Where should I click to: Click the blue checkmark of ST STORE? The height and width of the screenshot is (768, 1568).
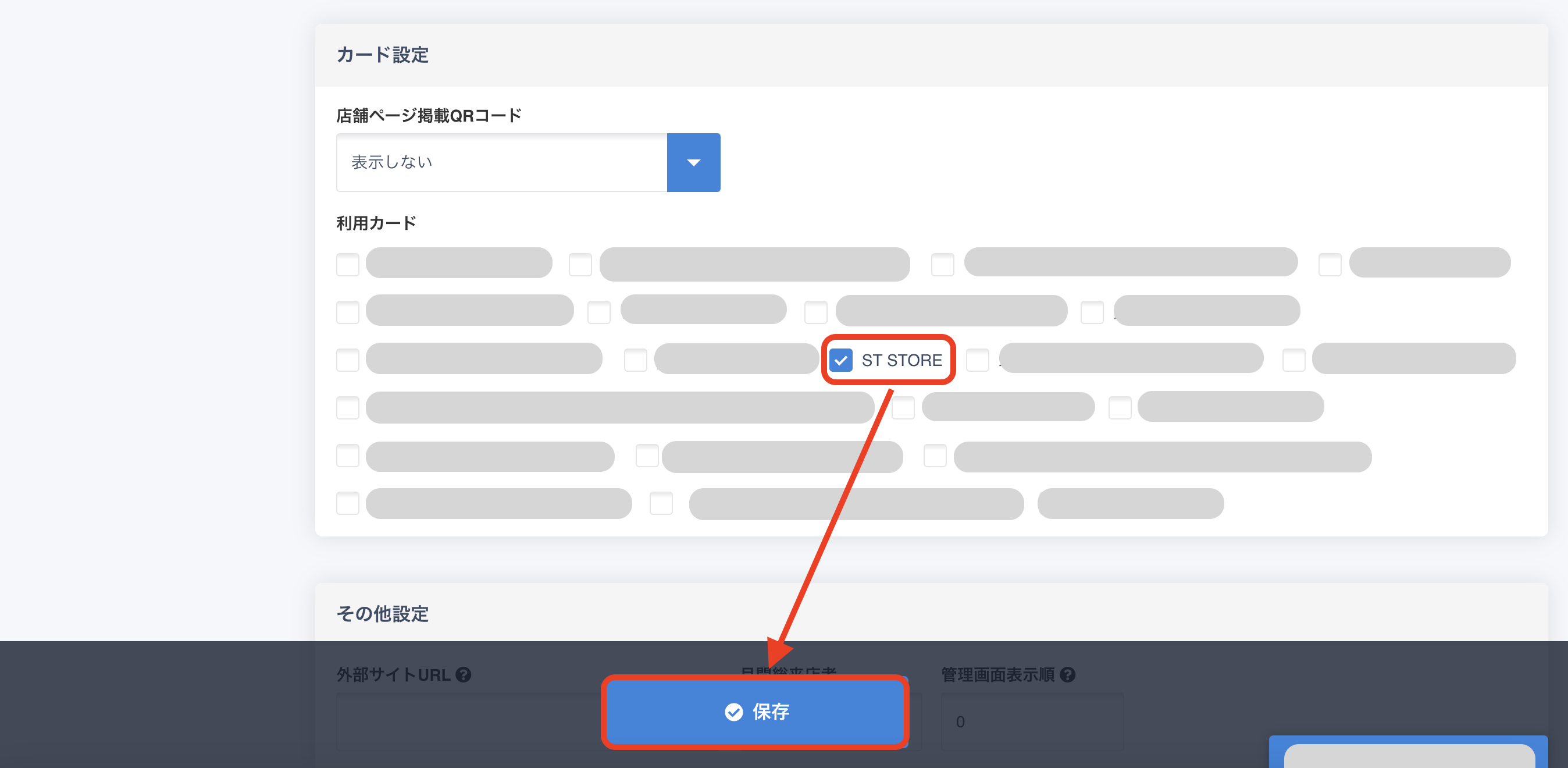840,361
